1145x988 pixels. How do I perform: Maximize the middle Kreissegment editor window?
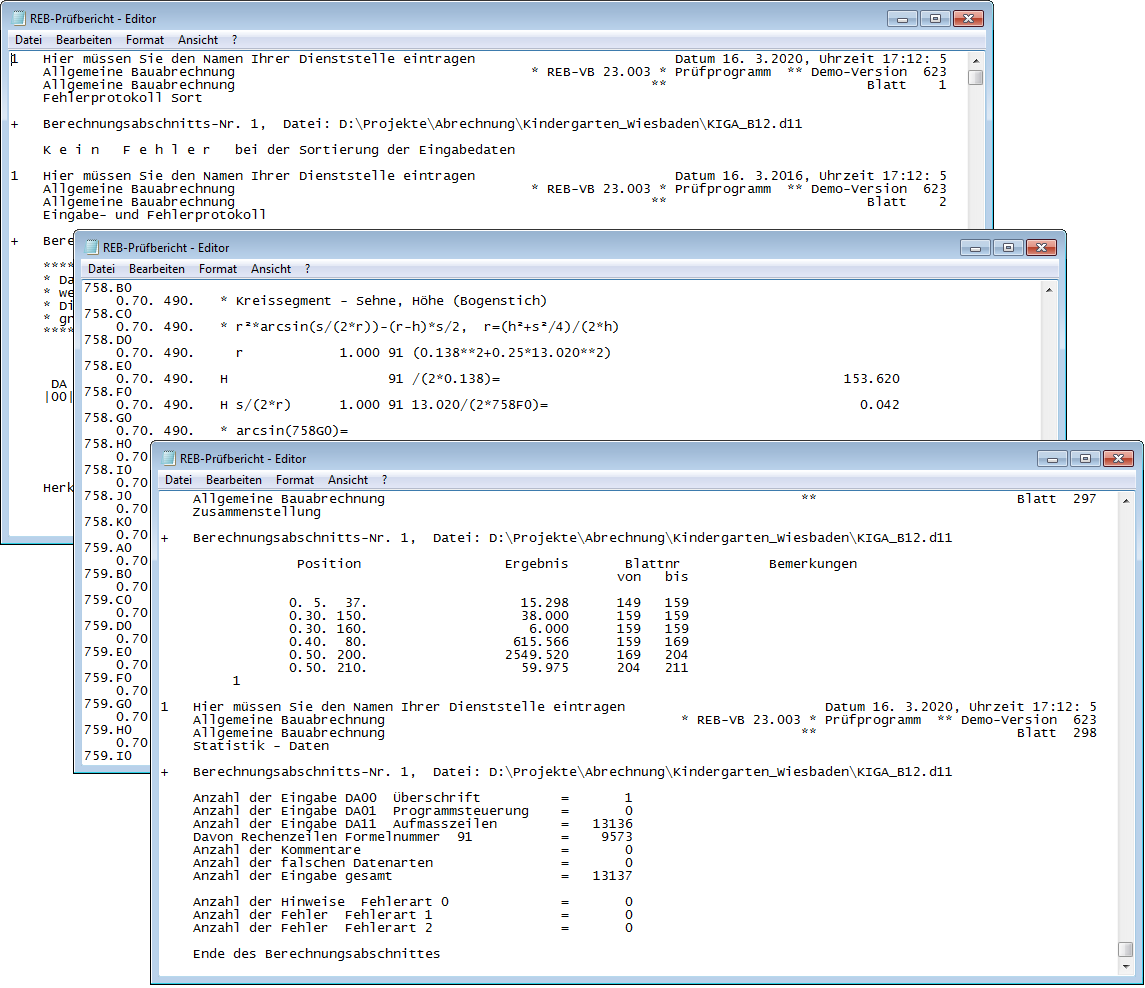coord(1008,248)
